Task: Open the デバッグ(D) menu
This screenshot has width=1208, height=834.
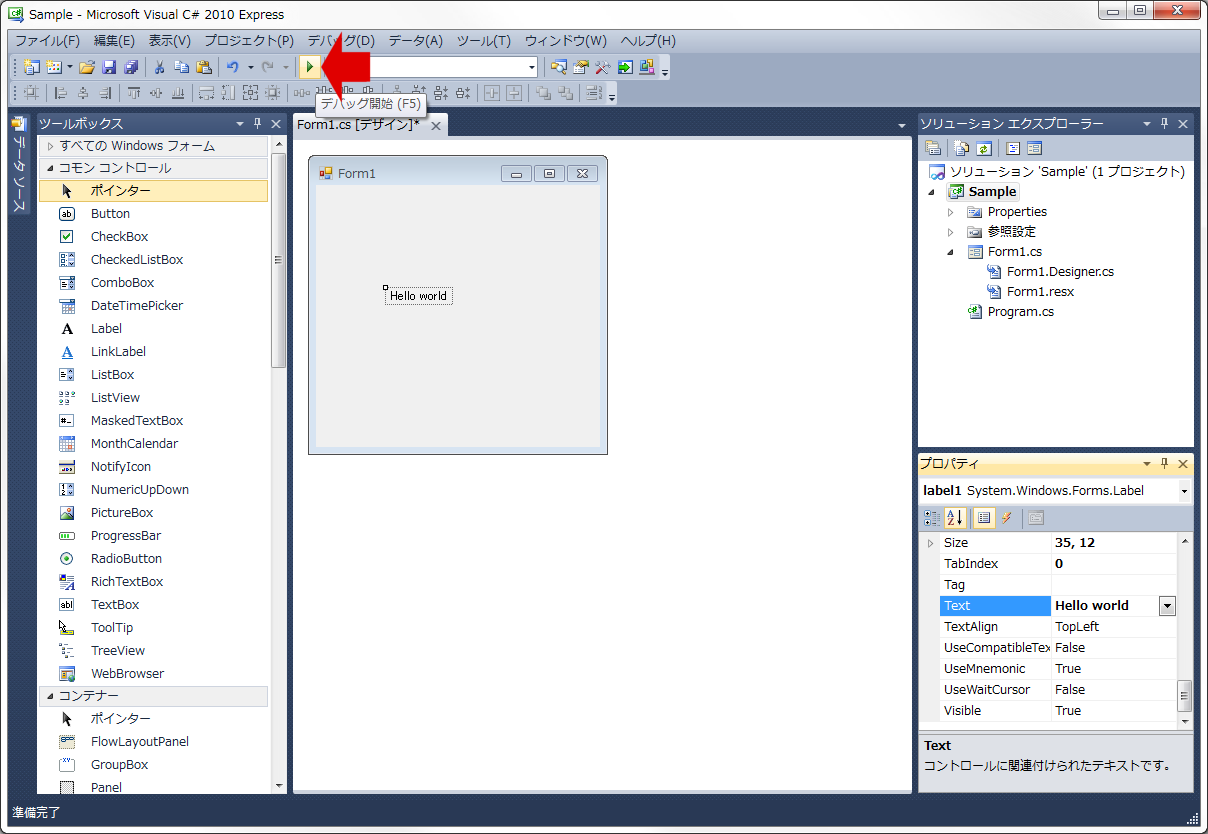Action: click(340, 41)
